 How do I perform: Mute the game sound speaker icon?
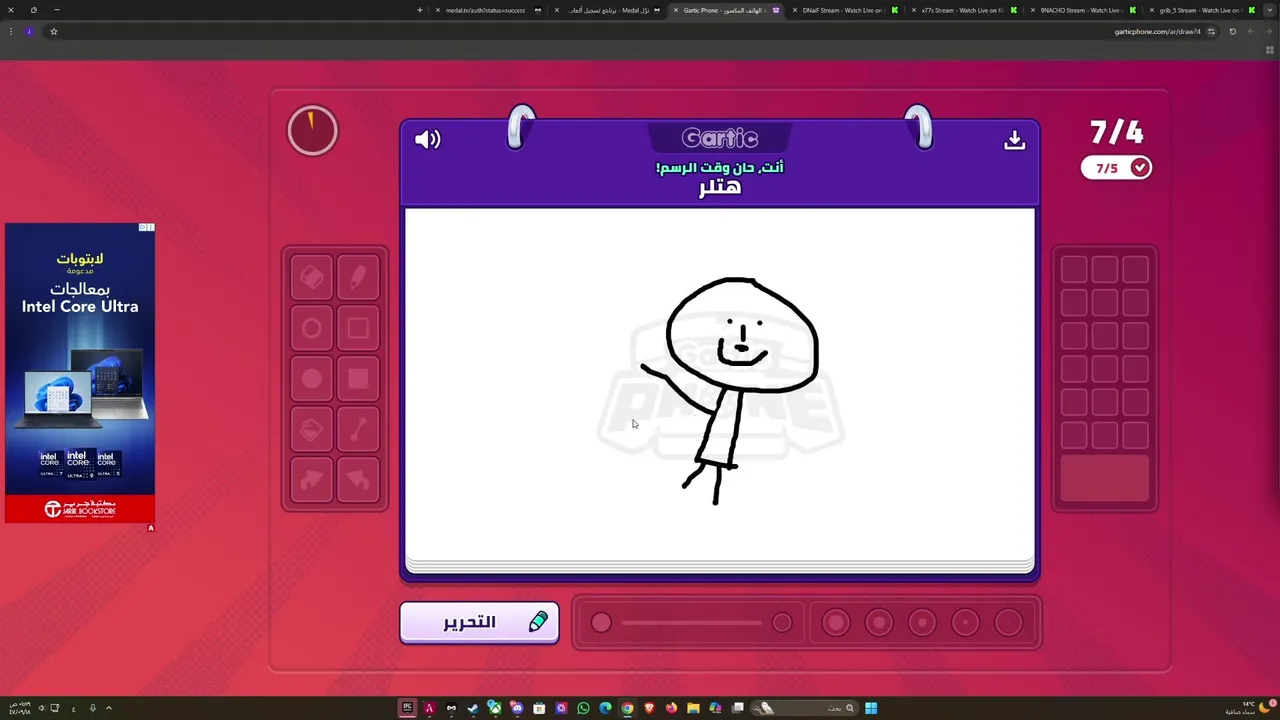427,140
